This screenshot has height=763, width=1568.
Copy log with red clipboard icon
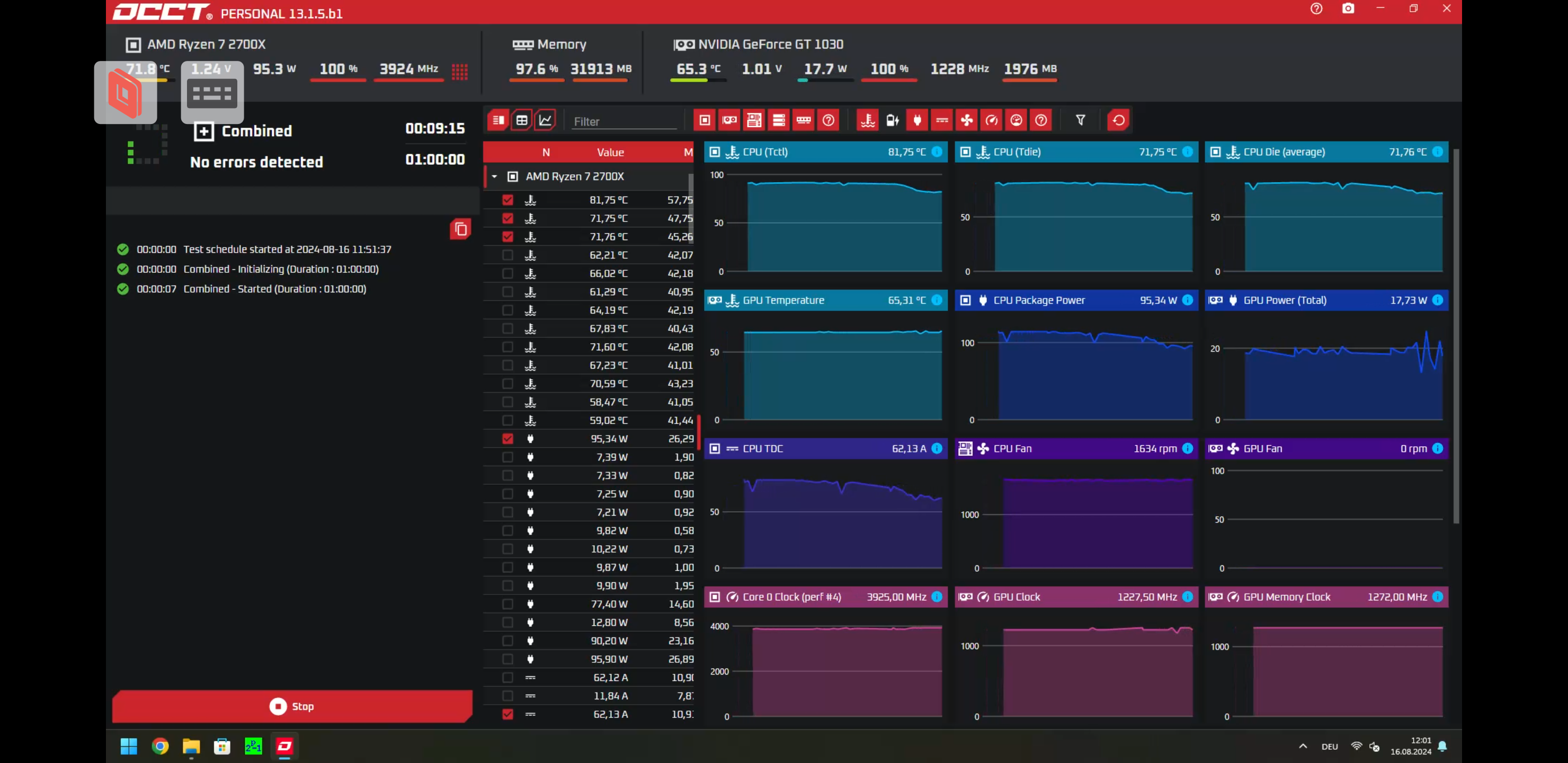(460, 229)
